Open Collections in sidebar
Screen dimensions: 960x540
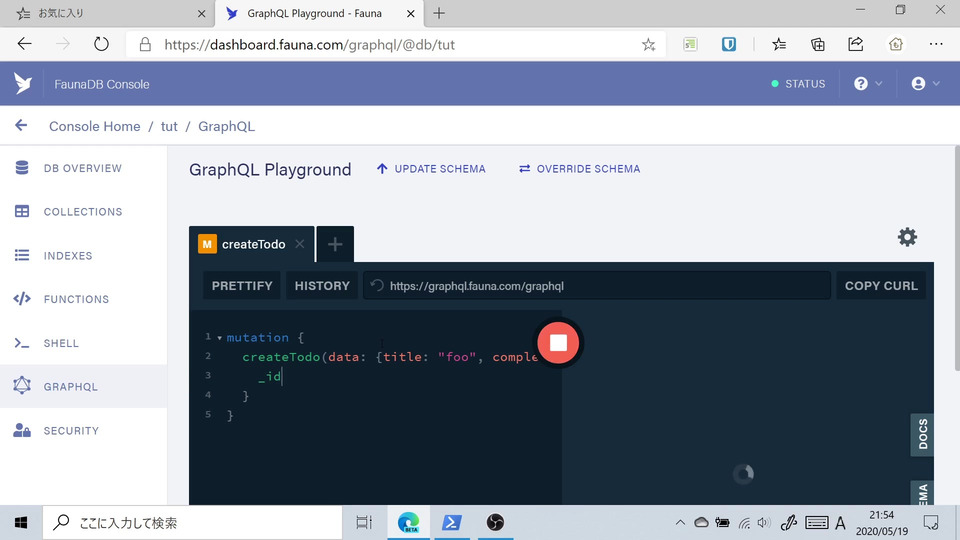83,212
